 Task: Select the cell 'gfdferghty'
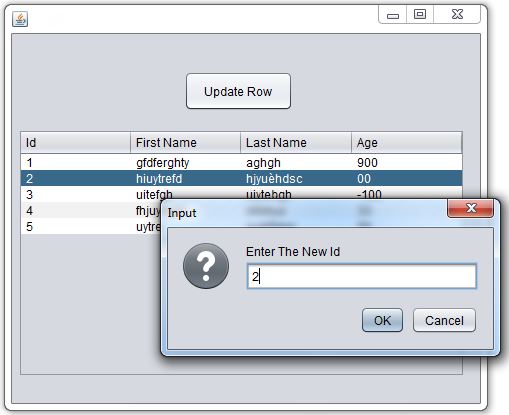click(x=185, y=163)
